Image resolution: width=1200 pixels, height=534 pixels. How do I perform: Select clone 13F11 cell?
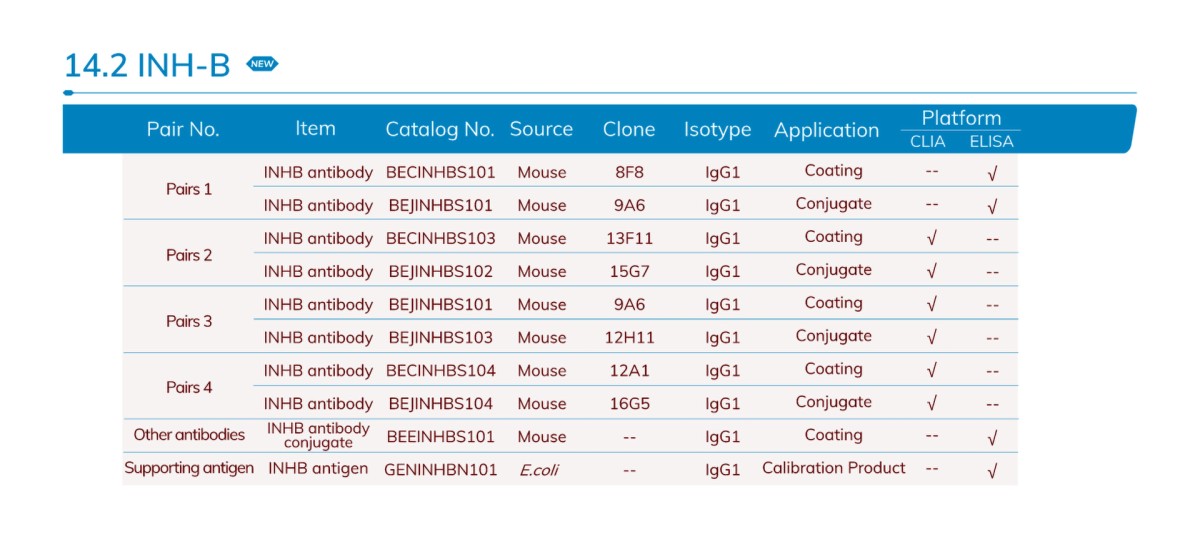(629, 239)
